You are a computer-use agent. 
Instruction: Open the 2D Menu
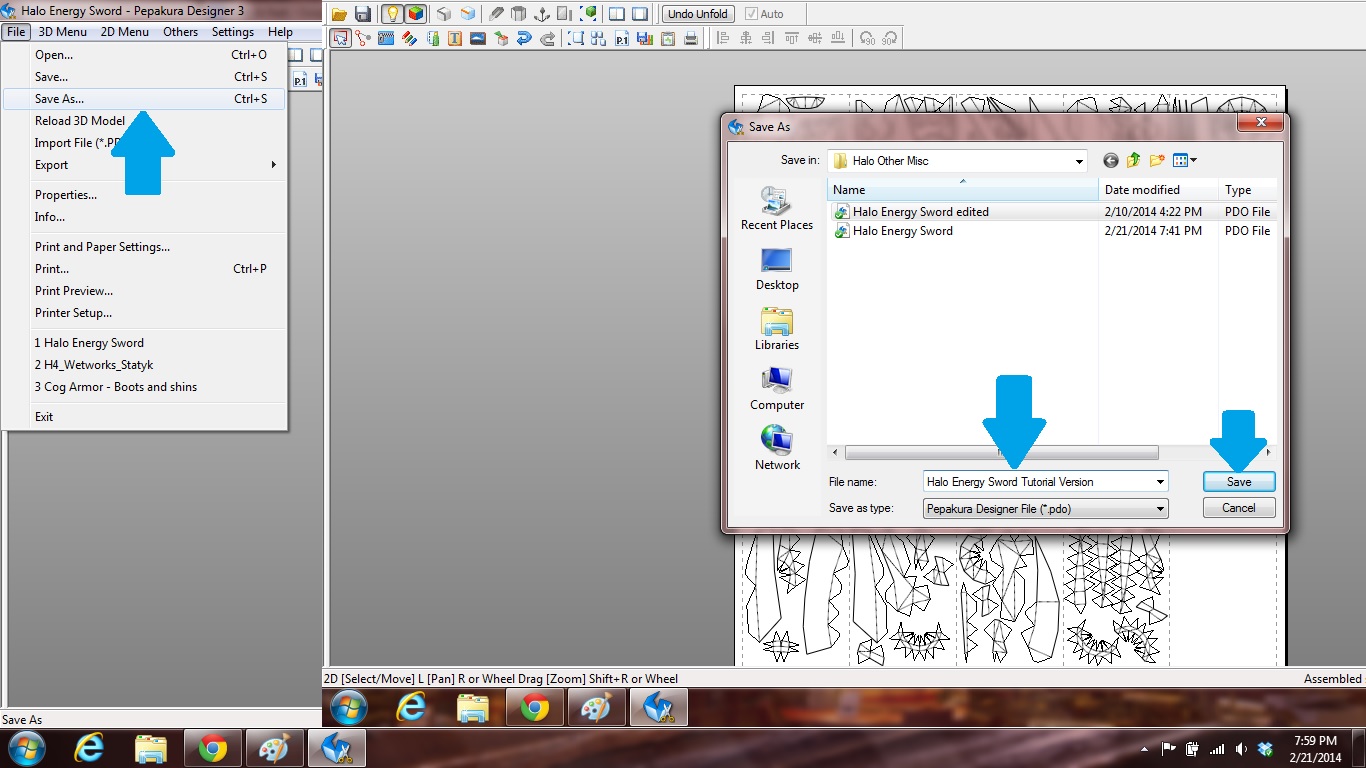click(x=125, y=32)
